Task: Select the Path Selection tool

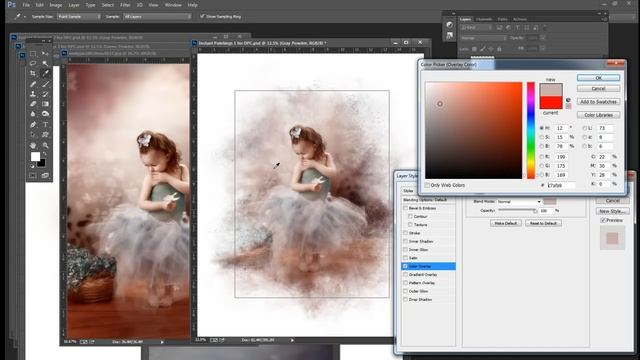Action: 33,135
